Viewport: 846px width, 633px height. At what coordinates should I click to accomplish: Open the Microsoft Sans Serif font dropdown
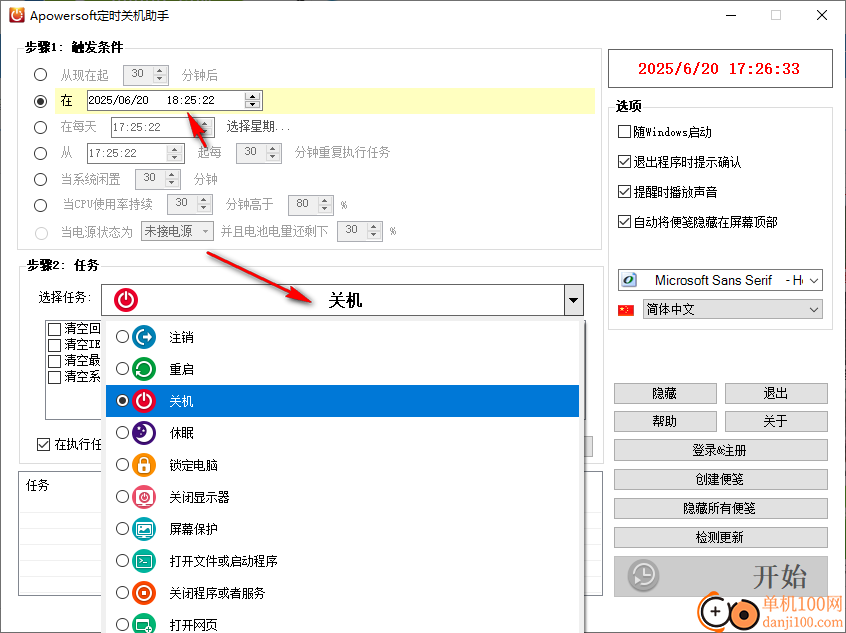pos(814,280)
